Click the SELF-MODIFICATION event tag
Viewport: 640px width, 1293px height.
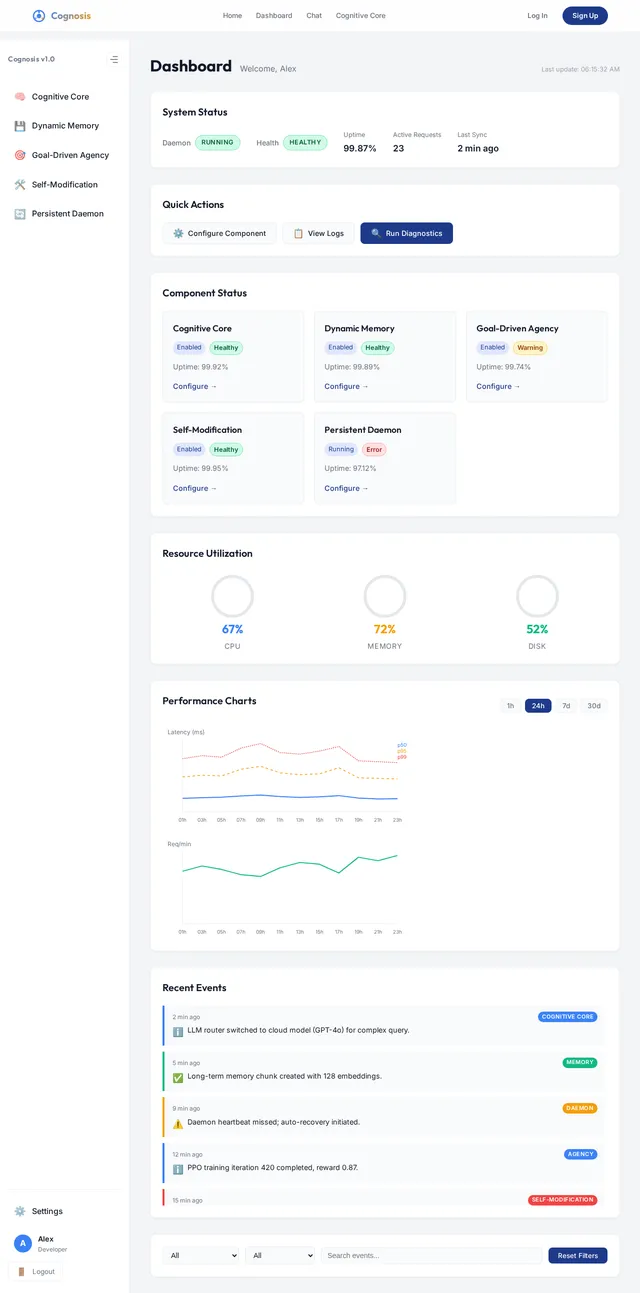pos(563,1200)
